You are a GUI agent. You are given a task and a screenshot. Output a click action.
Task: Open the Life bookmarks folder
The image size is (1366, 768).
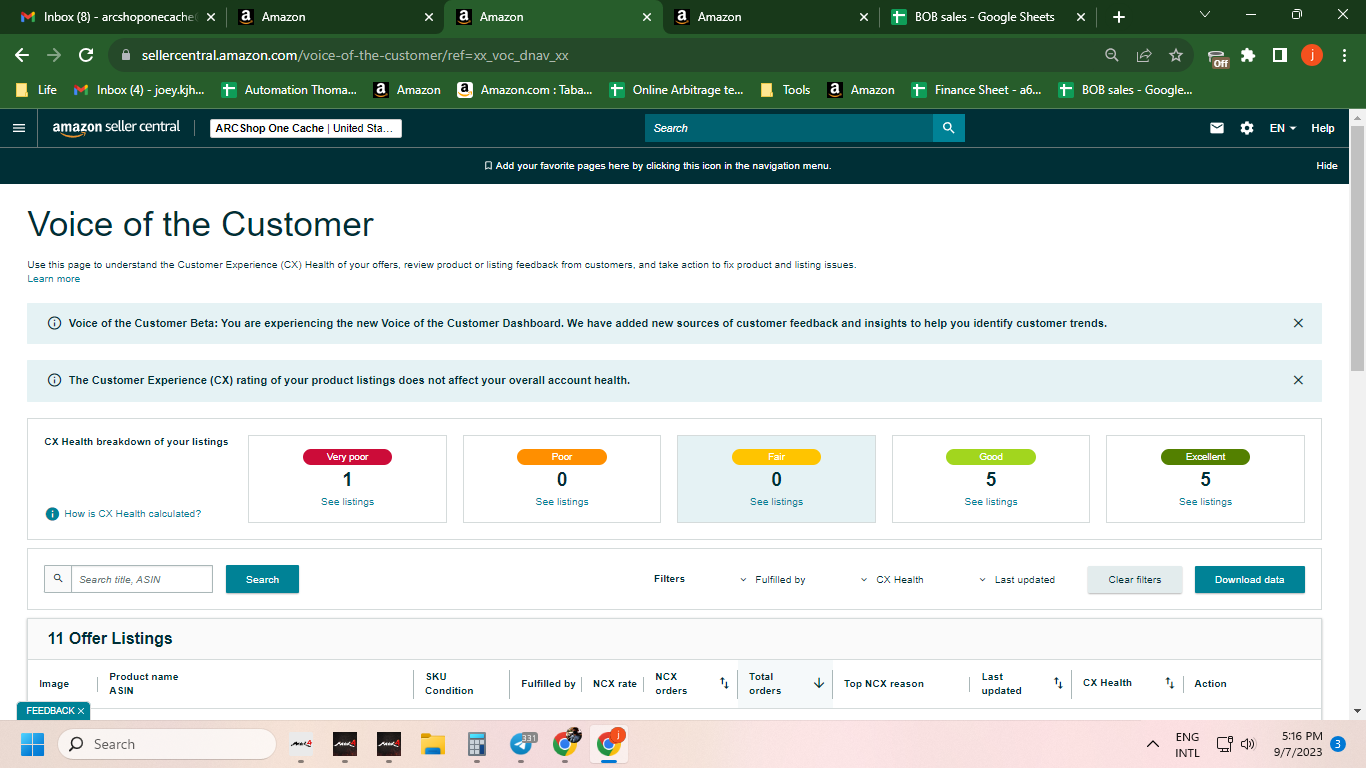(37, 90)
